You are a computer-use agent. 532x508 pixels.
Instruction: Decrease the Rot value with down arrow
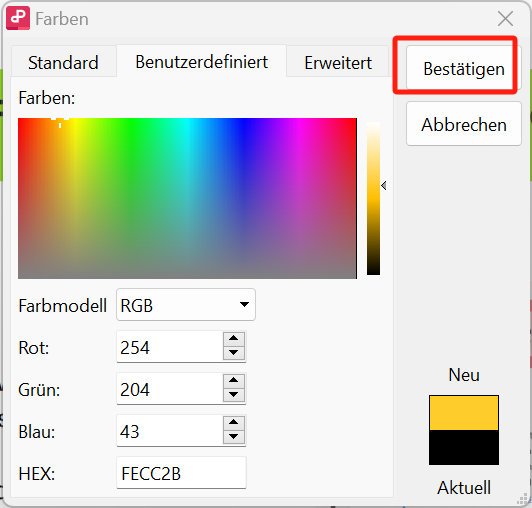point(233,353)
